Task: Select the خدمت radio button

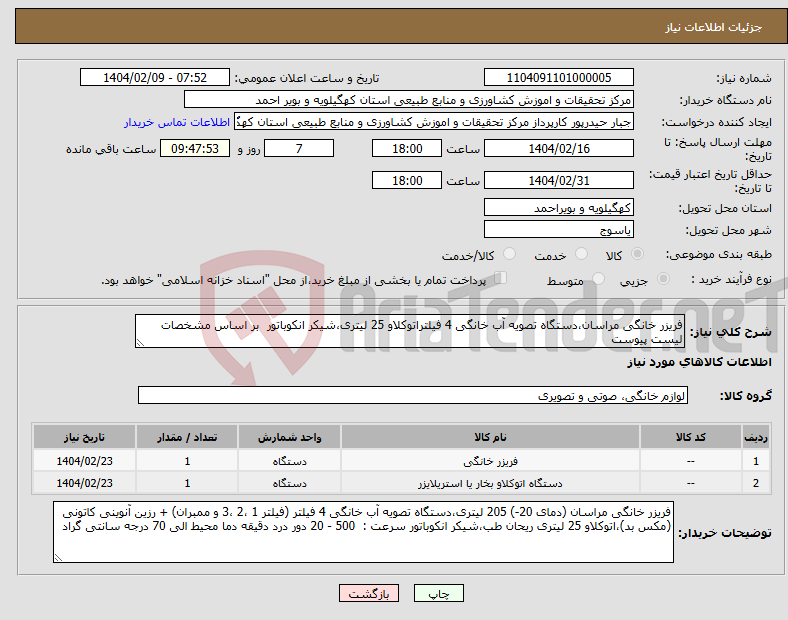Action: pyautogui.click(x=581, y=254)
